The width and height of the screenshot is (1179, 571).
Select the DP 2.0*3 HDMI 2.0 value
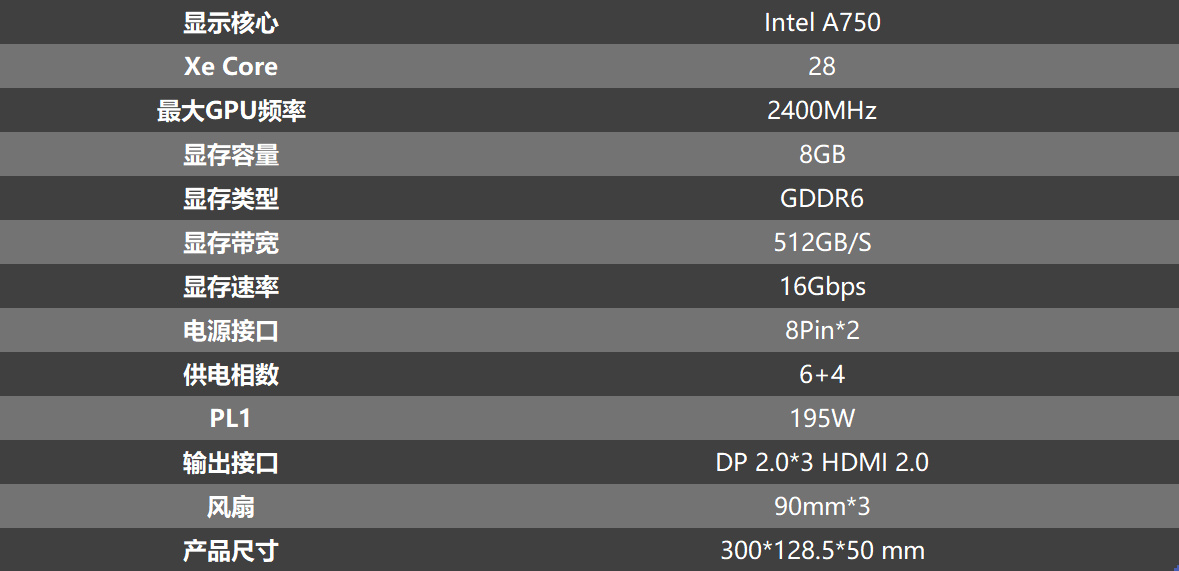pyautogui.click(x=822, y=462)
